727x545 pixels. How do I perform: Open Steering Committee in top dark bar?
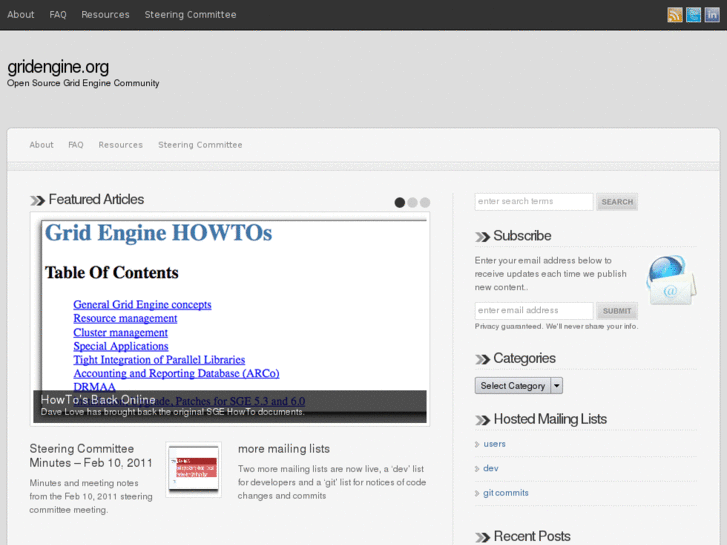[x=190, y=14]
